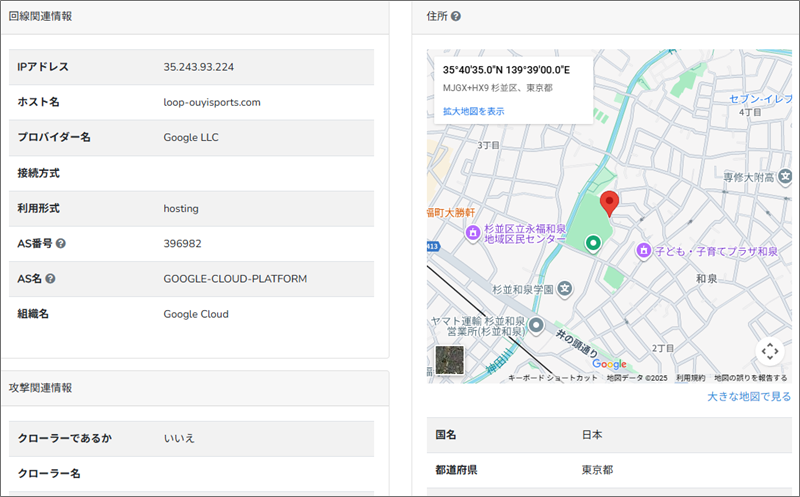Click 地図の誤りを報告する link
The image size is (800, 497).
tap(756, 378)
